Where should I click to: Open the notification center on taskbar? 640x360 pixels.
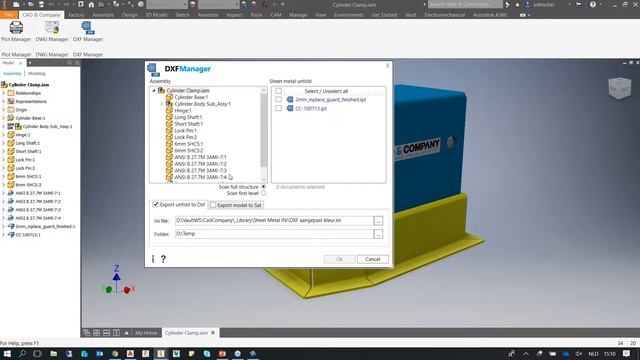point(627,353)
